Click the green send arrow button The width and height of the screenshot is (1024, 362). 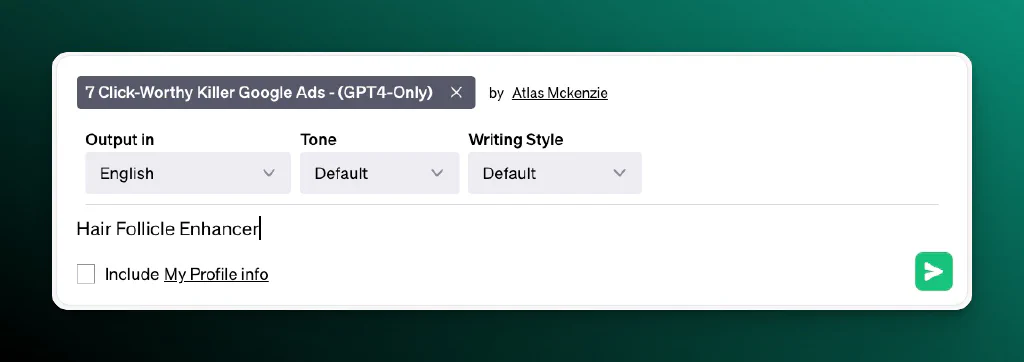point(933,271)
